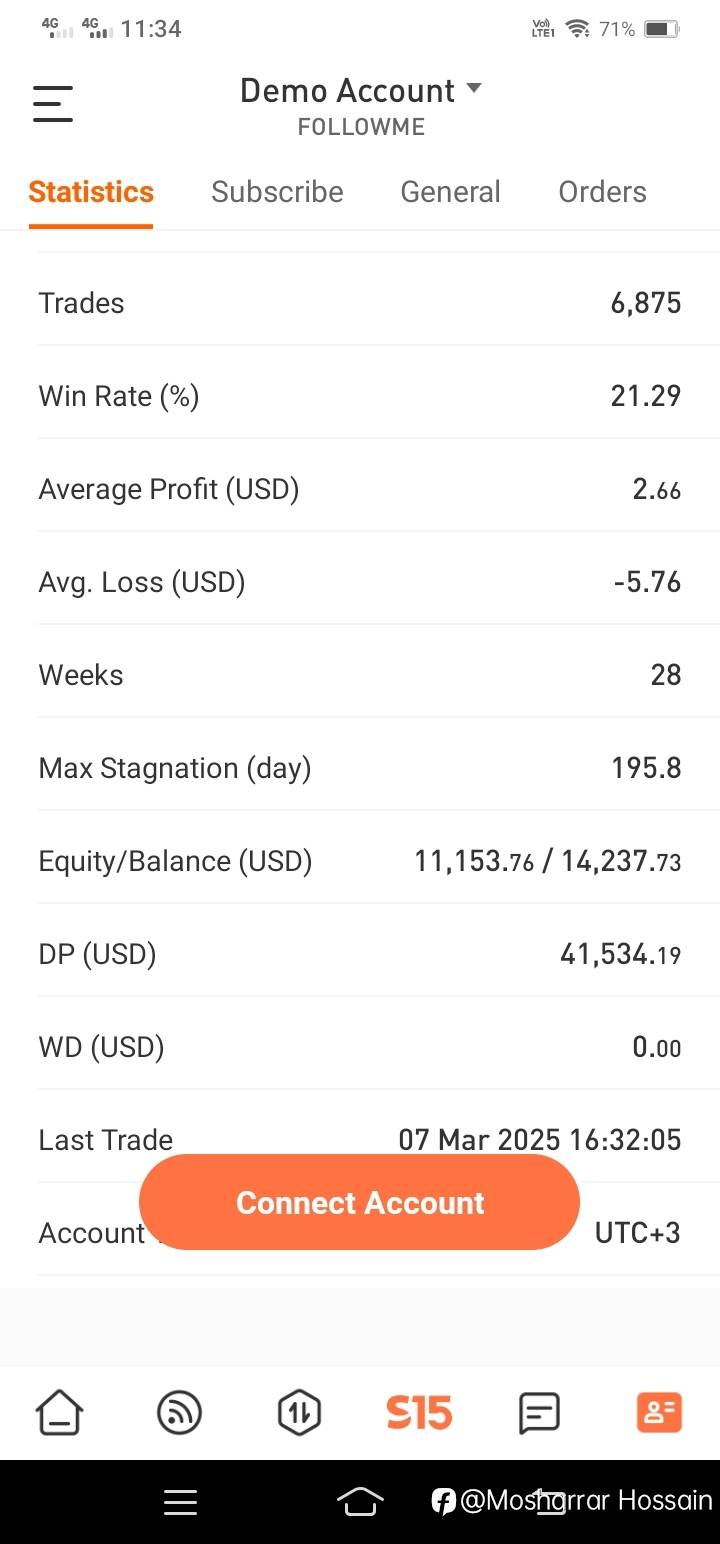Switch to the Subscribe tab

click(x=277, y=192)
